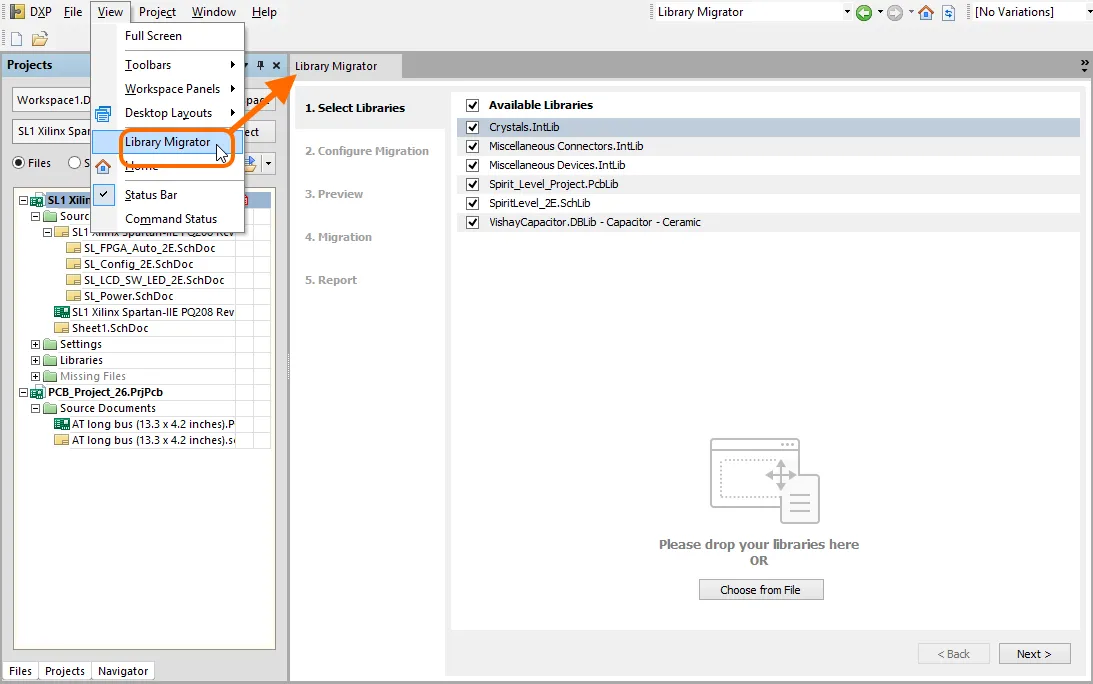This screenshot has width=1093, height=684.
Task: Open the Window menu
Action: coord(213,12)
